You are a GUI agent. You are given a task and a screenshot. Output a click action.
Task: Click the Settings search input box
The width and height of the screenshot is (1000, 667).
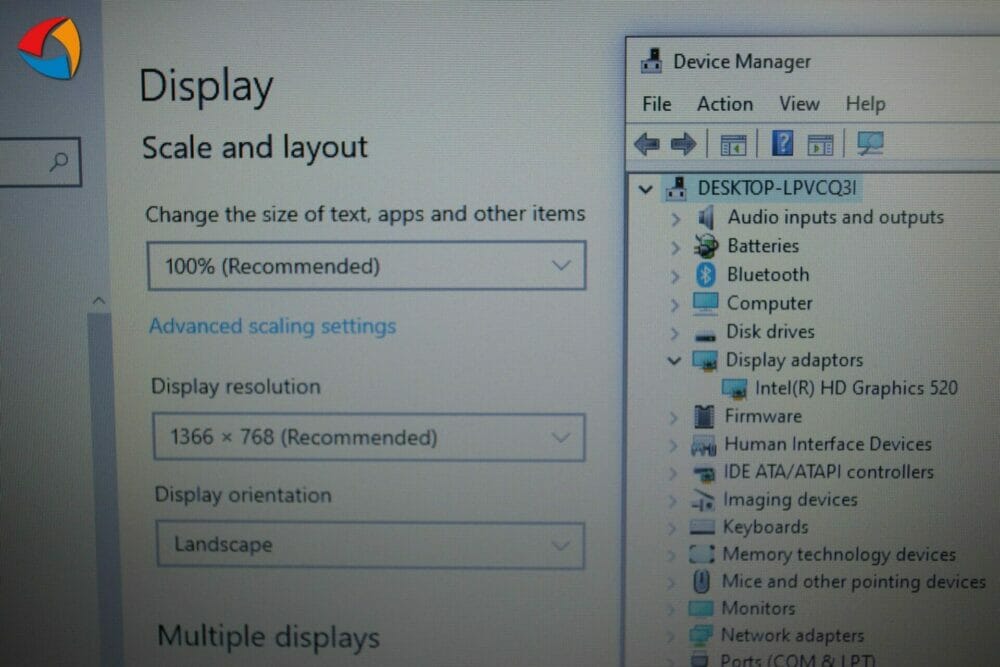point(40,162)
